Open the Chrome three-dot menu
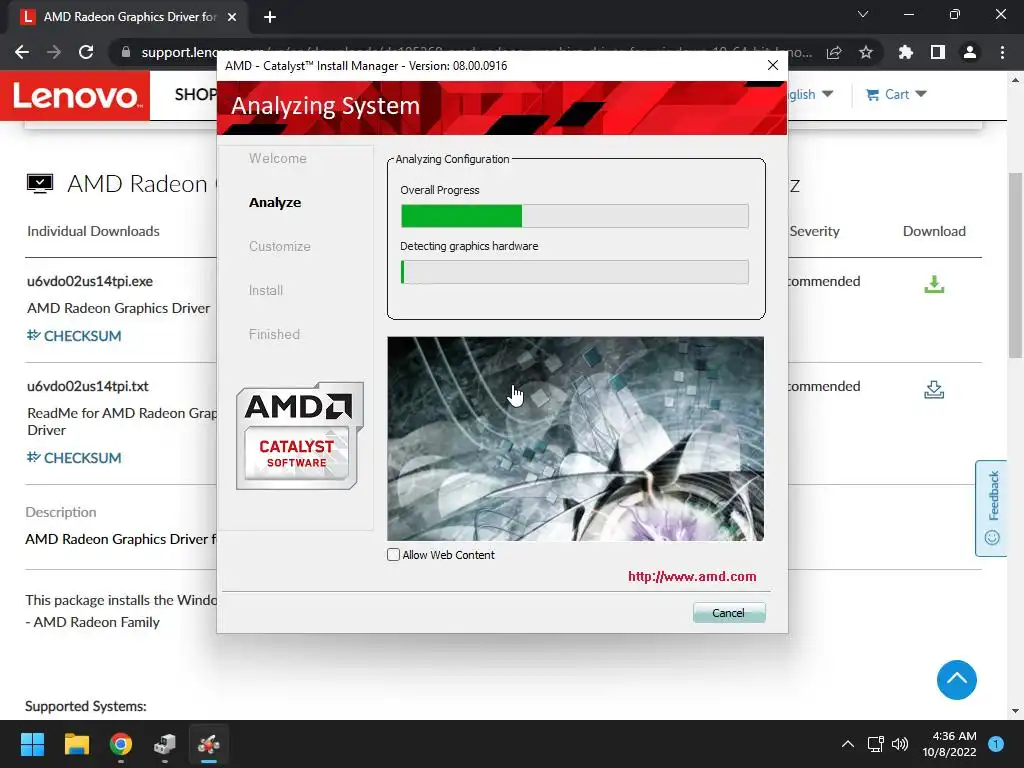This screenshot has height=768, width=1024. pyautogui.click(x=1002, y=52)
